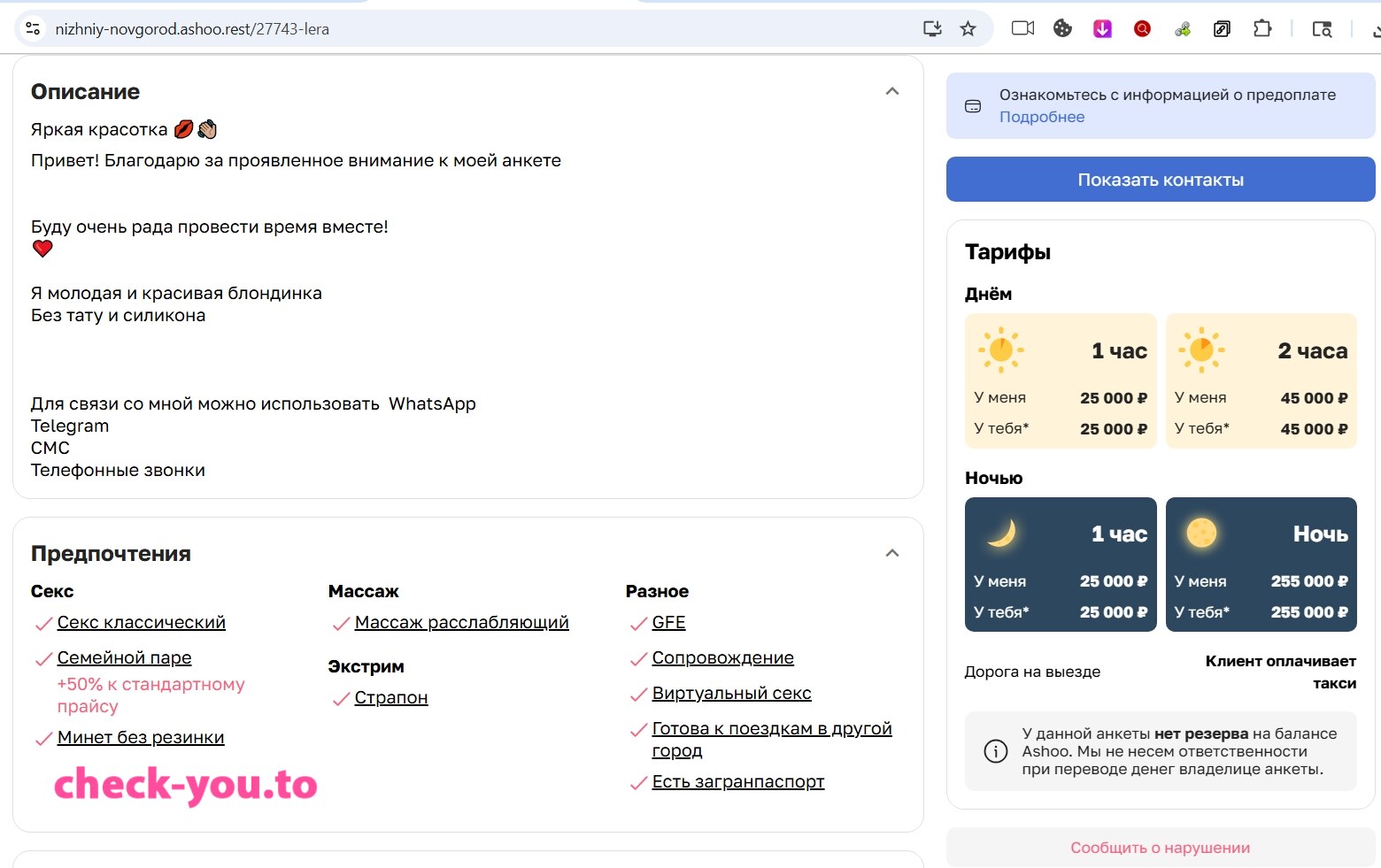Open the Подробнее prepayment link
Image resolution: width=1381 pixels, height=868 pixels.
pyautogui.click(x=1042, y=117)
